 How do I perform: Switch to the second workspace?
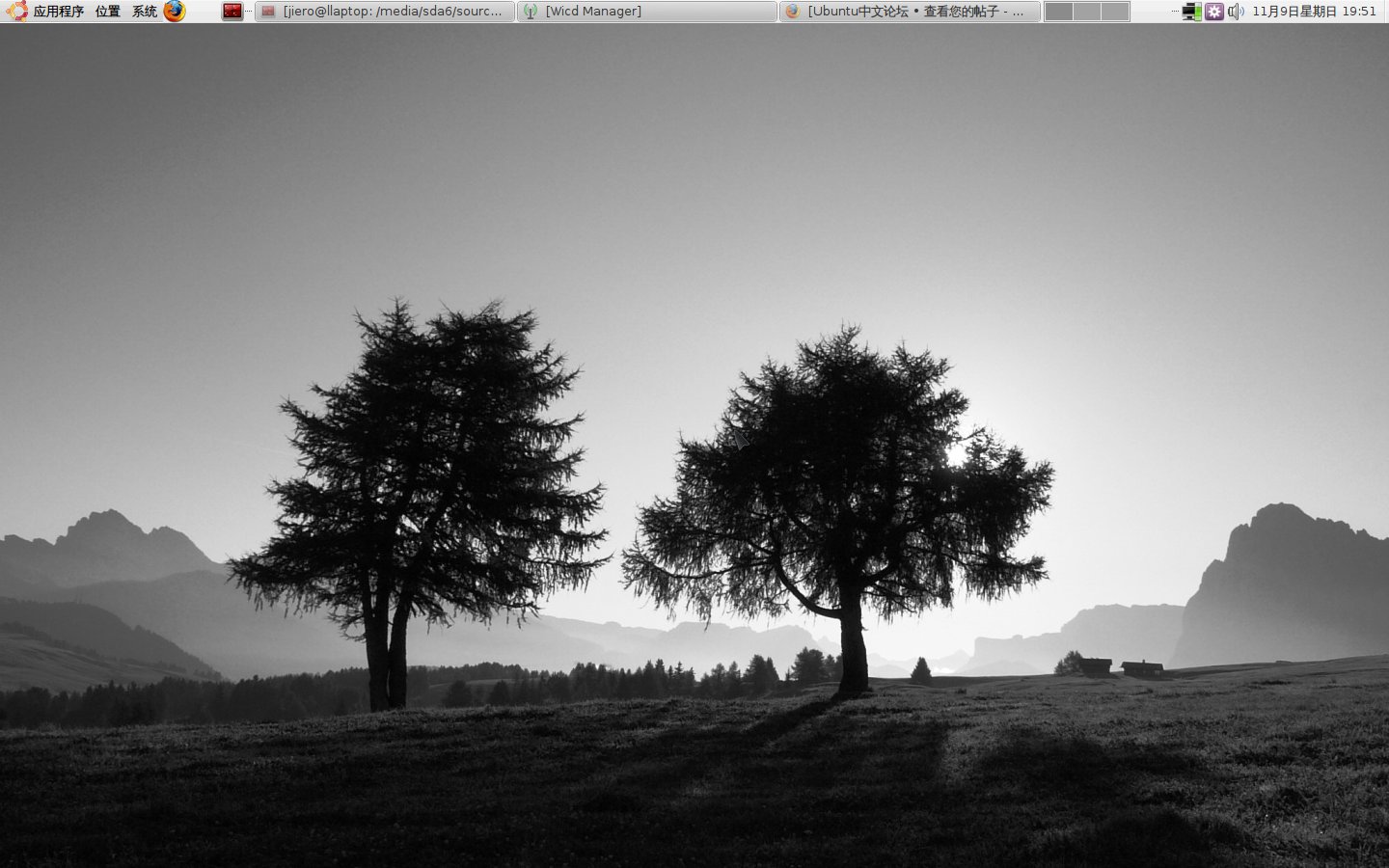click(1087, 12)
